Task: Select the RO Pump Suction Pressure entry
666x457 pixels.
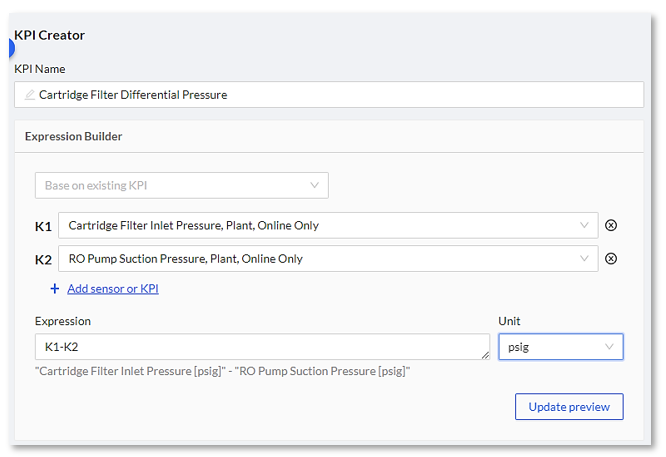Action: 186,259
